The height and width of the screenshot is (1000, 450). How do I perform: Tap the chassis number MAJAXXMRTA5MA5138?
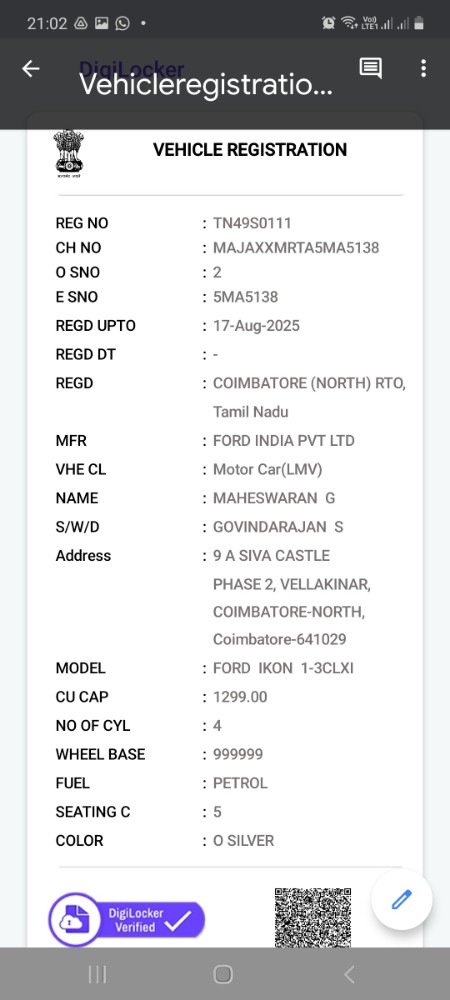point(296,247)
